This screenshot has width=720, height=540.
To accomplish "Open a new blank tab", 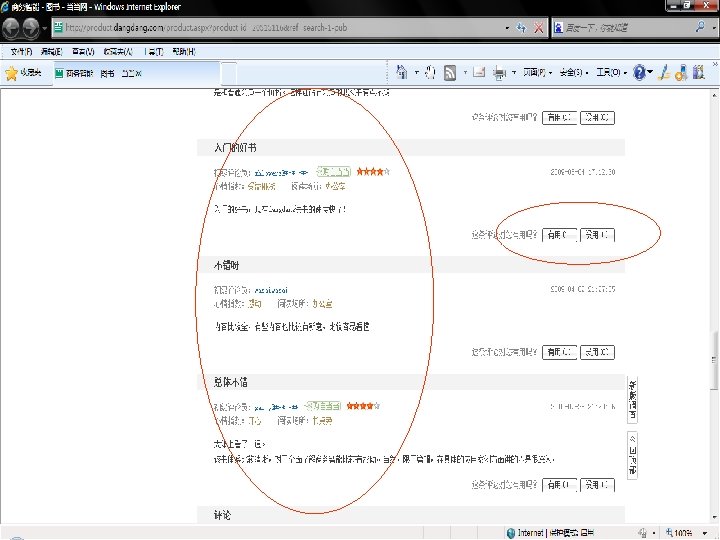I will click(229, 73).
